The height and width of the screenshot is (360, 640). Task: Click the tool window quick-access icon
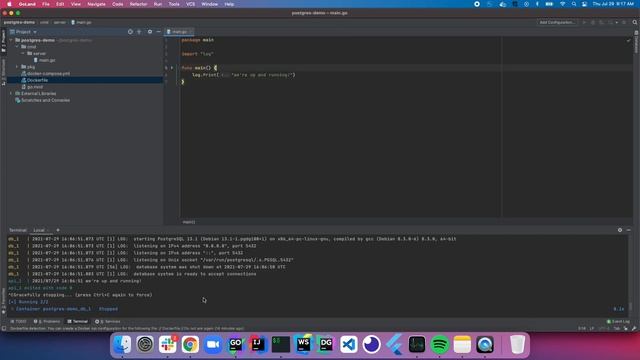(x=4, y=328)
